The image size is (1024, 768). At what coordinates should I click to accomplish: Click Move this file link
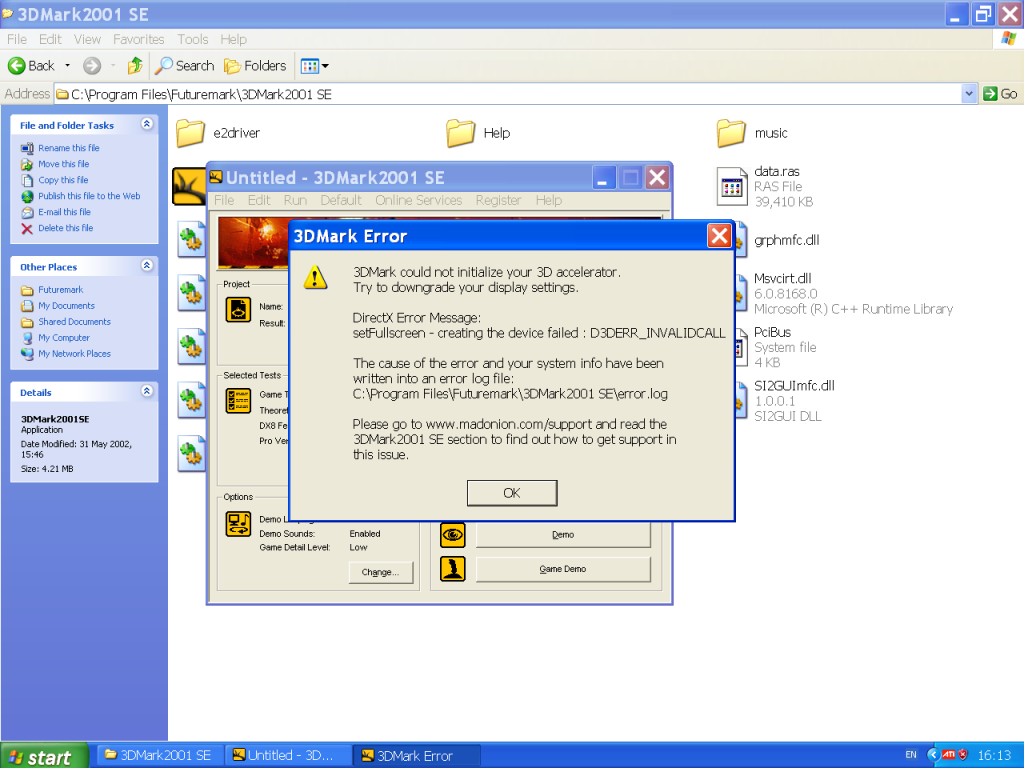tap(63, 164)
